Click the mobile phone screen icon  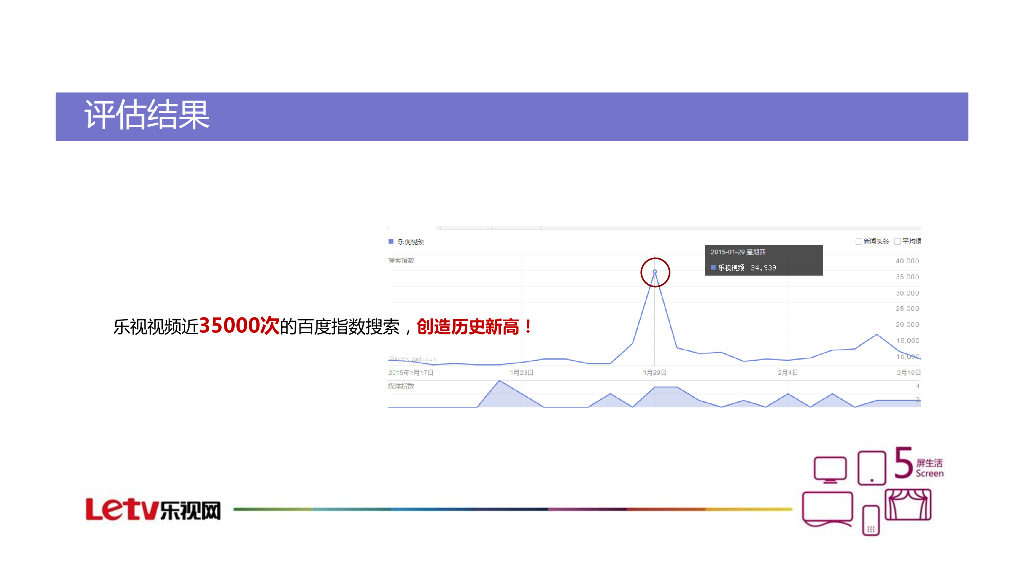click(x=871, y=520)
